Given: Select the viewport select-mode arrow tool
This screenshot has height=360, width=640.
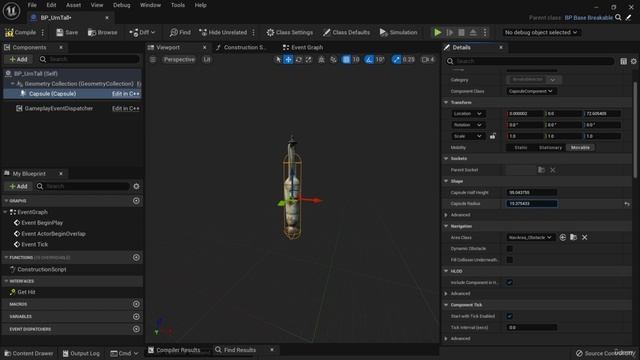Looking at the screenshot, I should point(278,60).
